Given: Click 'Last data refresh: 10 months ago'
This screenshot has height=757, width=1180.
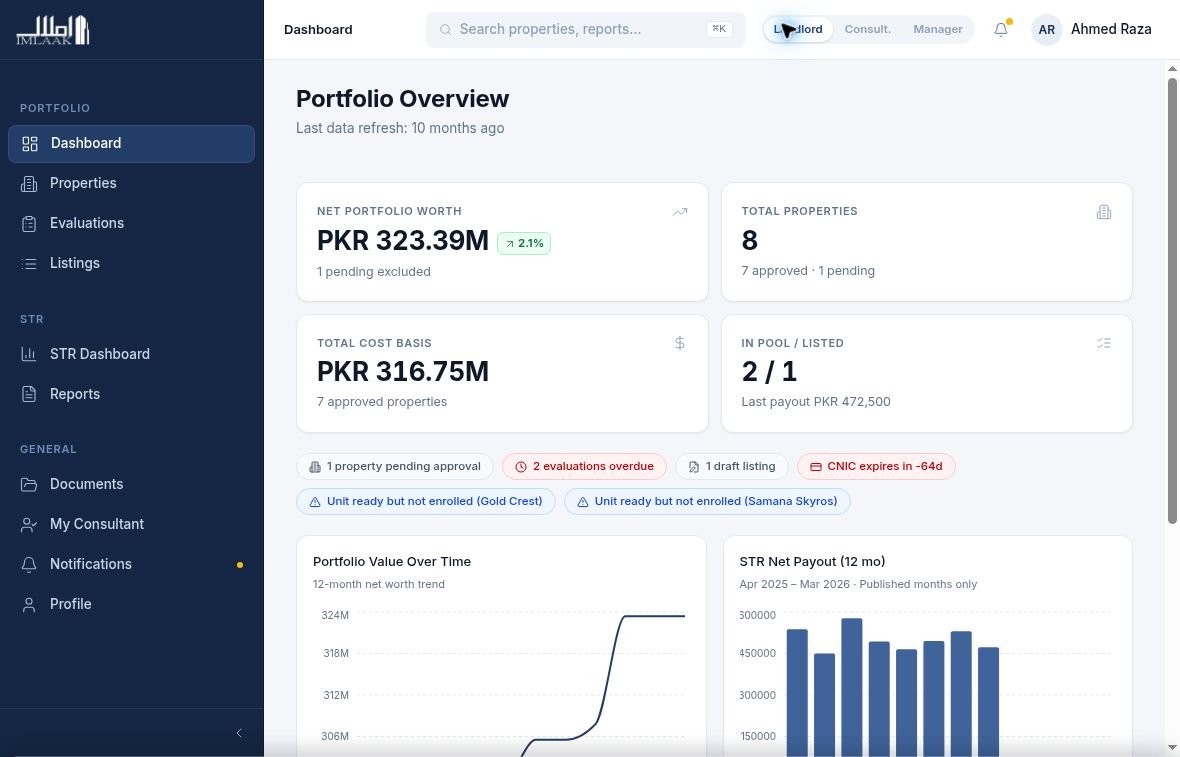Looking at the screenshot, I should (x=400, y=128).
